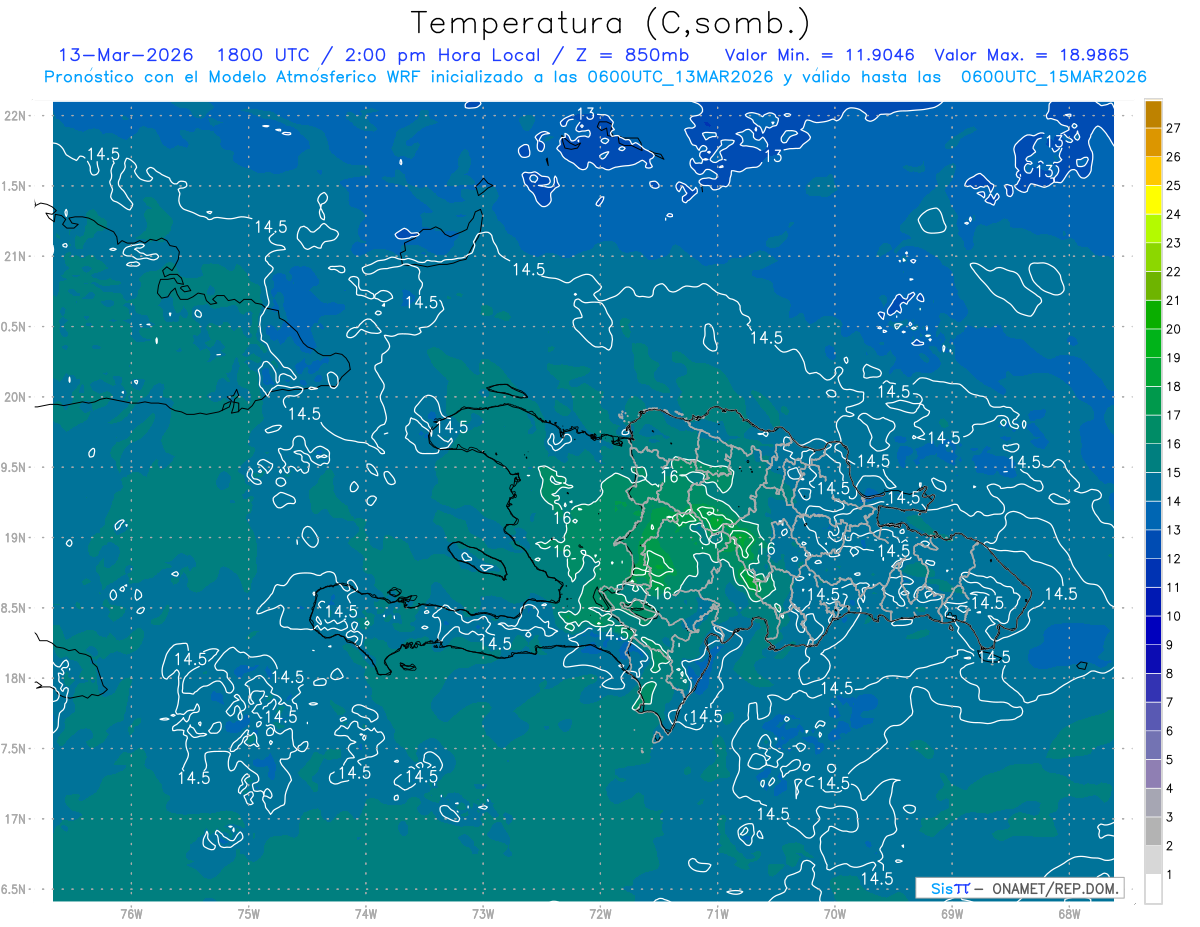Click the '7.5N' latitude axis label

point(15,749)
